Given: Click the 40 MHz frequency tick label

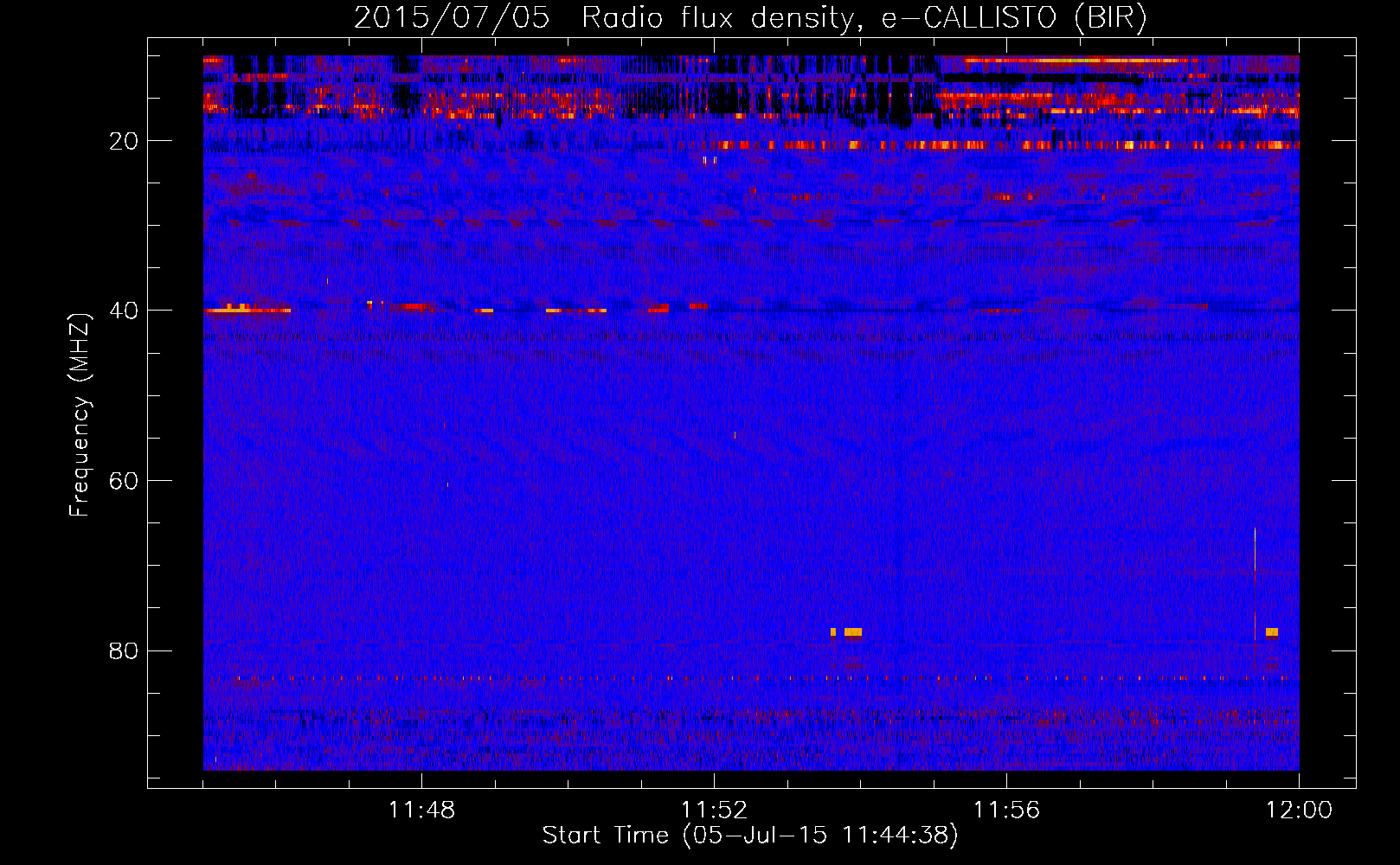Looking at the screenshot, I should click(124, 311).
